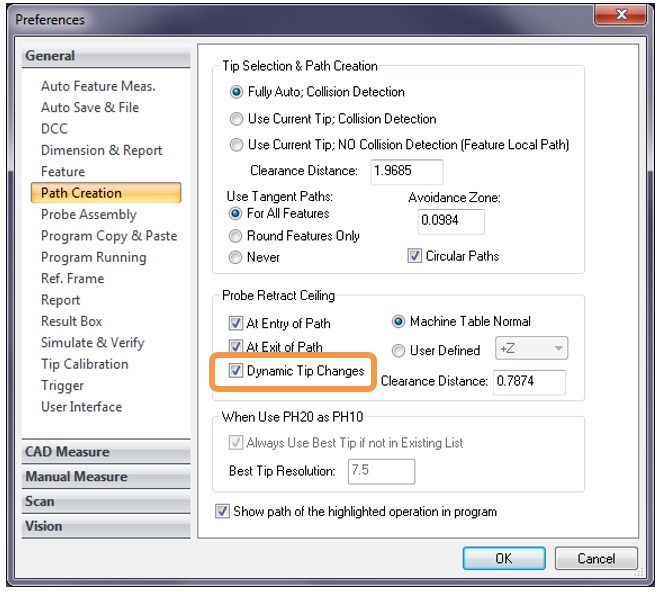Open Result Box preferences
This screenshot has height=592, width=659.
[x=71, y=321]
